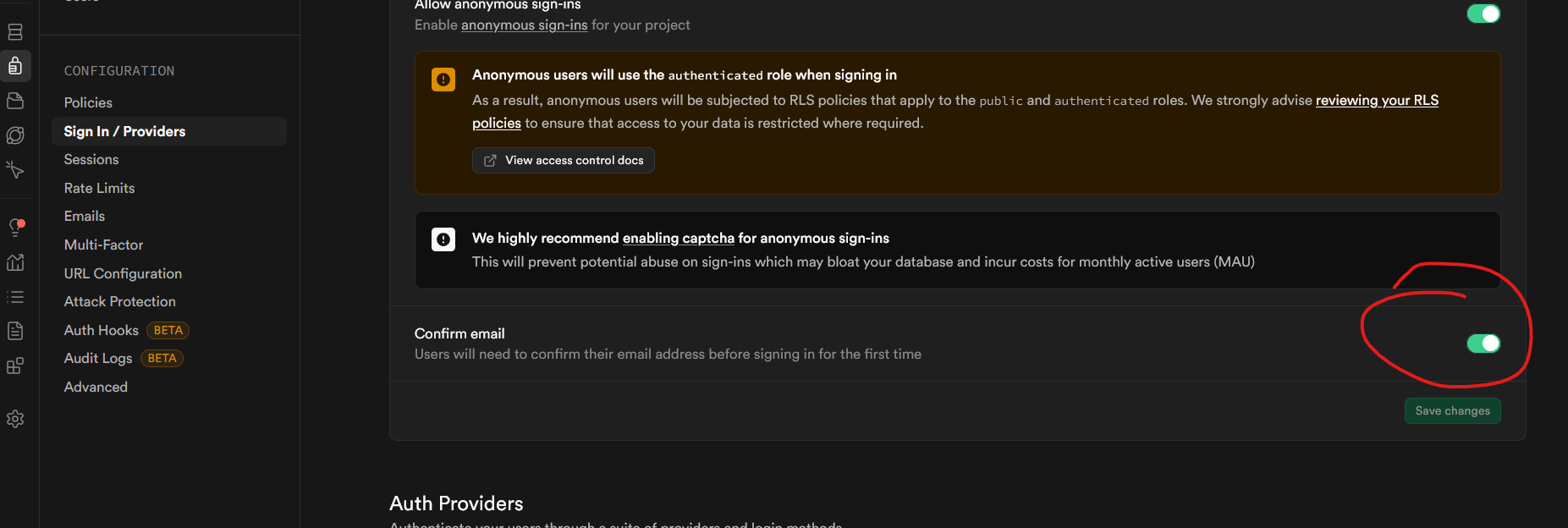This screenshot has height=528, width=1568.
Task: Toggle Allow anonymous sign-ins switch
Action: click(1483, 14)
